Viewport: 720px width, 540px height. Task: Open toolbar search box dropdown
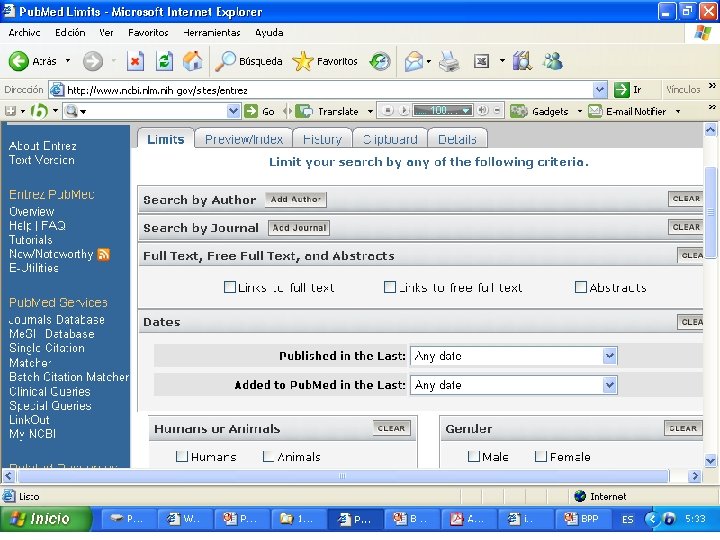coord(233,111)
